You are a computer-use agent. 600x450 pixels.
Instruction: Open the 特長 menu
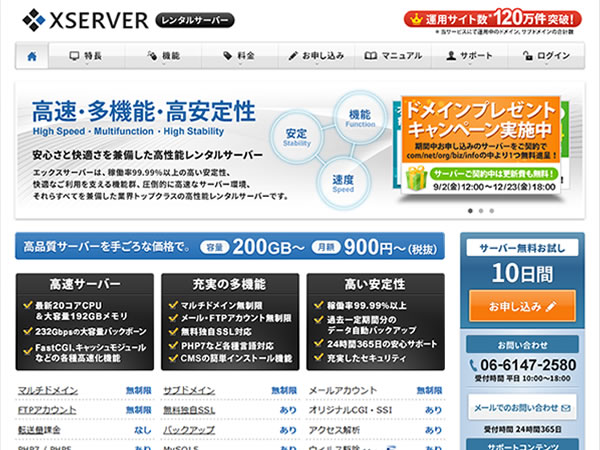click(87, 56)
